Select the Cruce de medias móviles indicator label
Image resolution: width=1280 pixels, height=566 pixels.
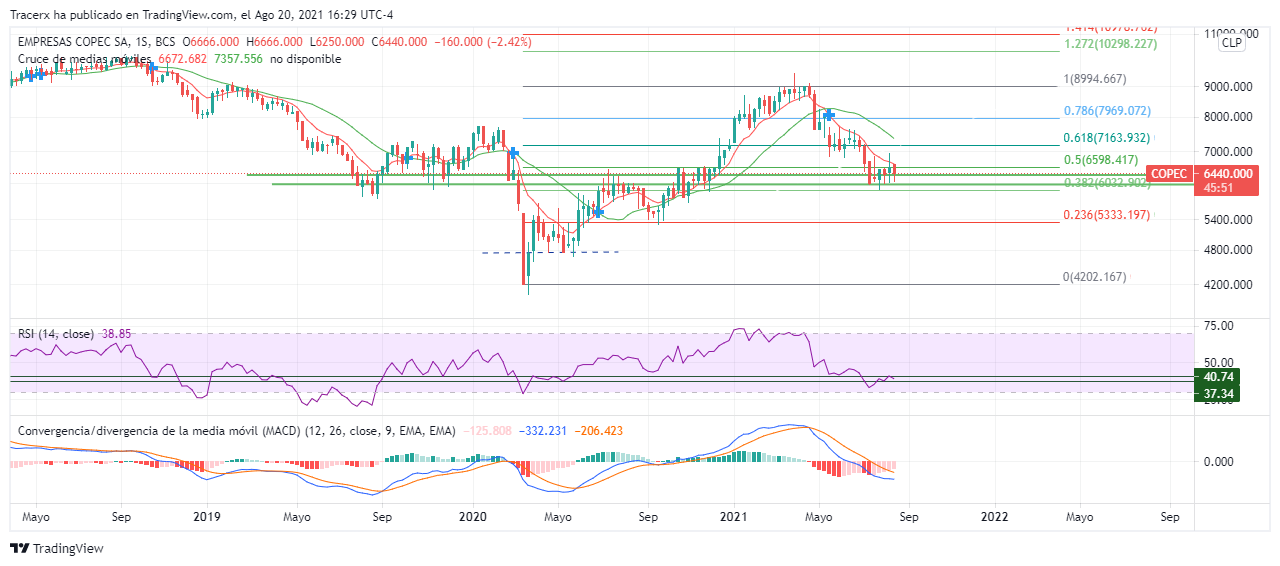pos(87,59)
